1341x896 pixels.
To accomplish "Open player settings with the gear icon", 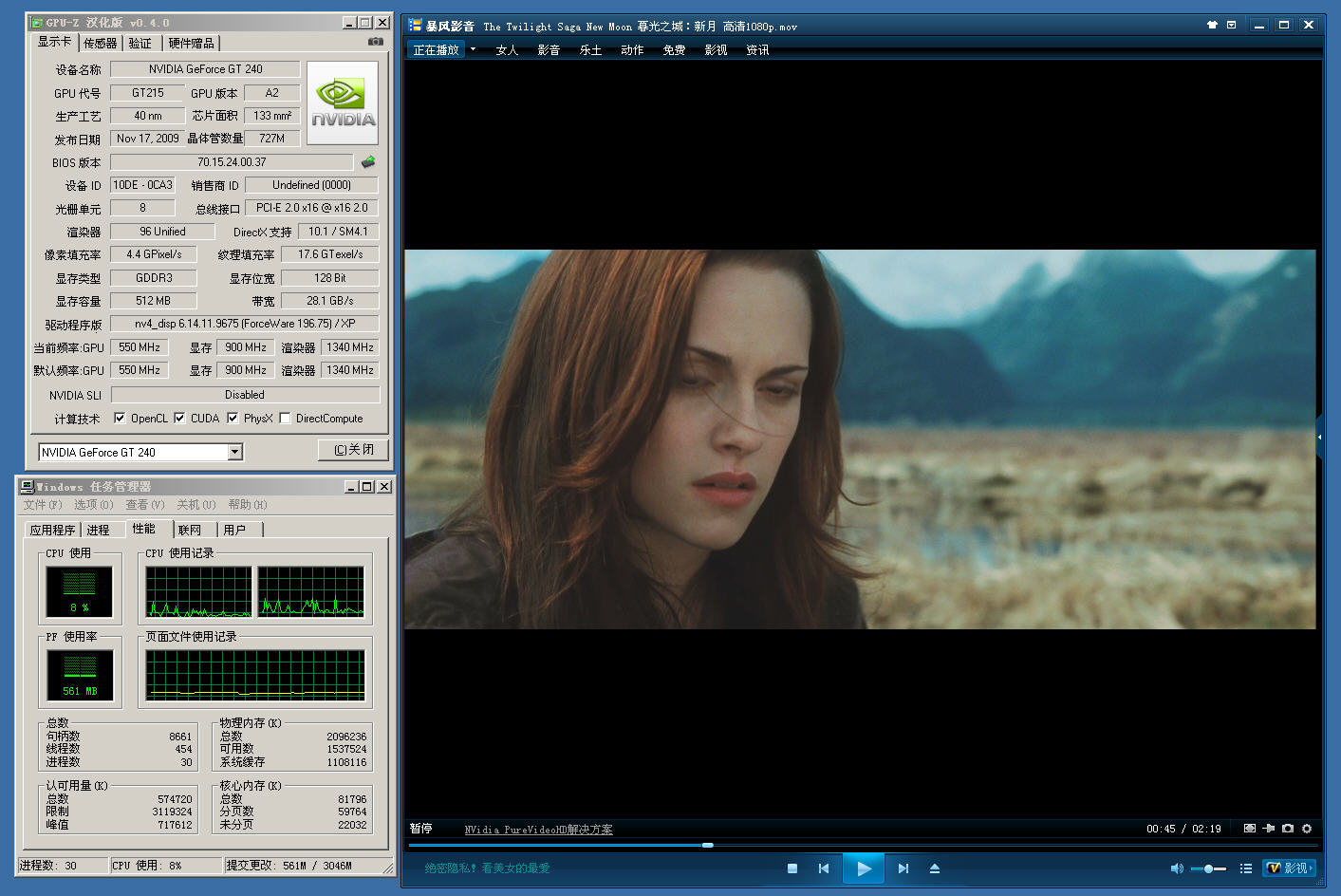I will pos(1307,829).
